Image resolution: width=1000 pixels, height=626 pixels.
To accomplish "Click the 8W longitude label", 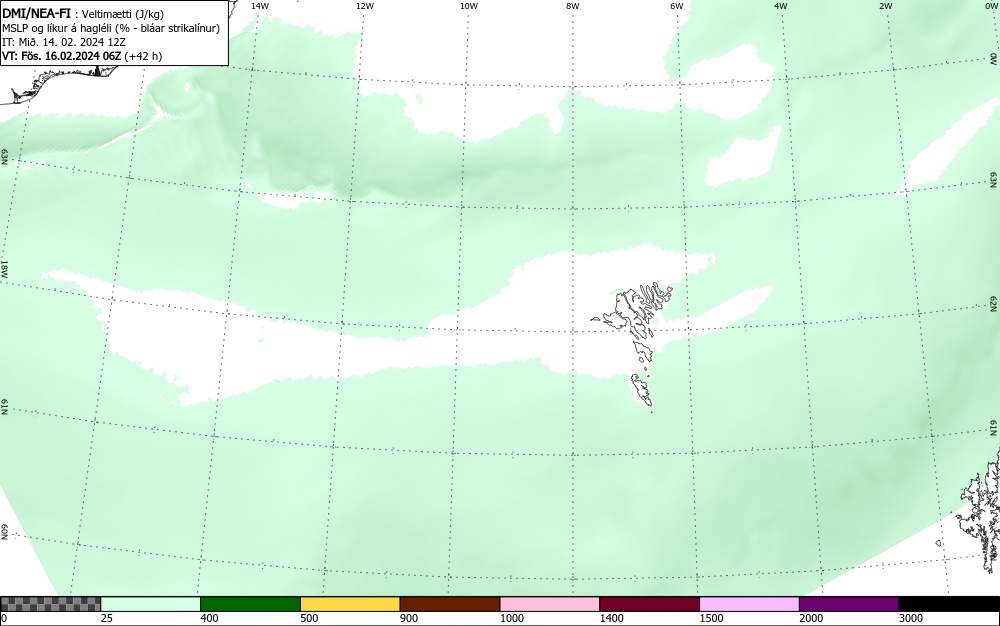I will click(x=573, y=6).
